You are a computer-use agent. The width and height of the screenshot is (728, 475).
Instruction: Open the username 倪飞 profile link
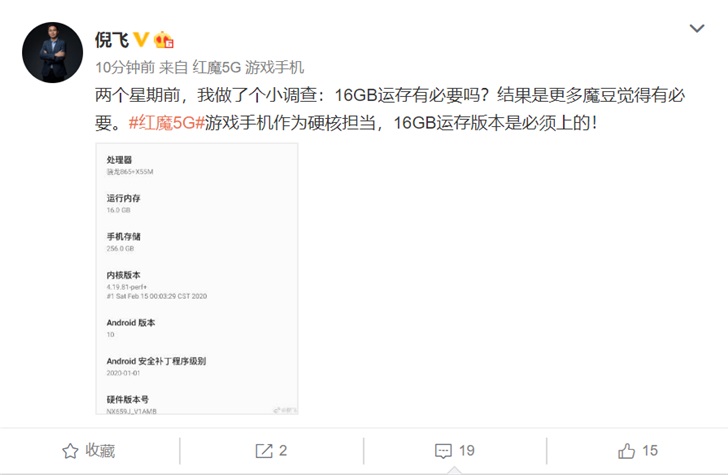[112, 40]
